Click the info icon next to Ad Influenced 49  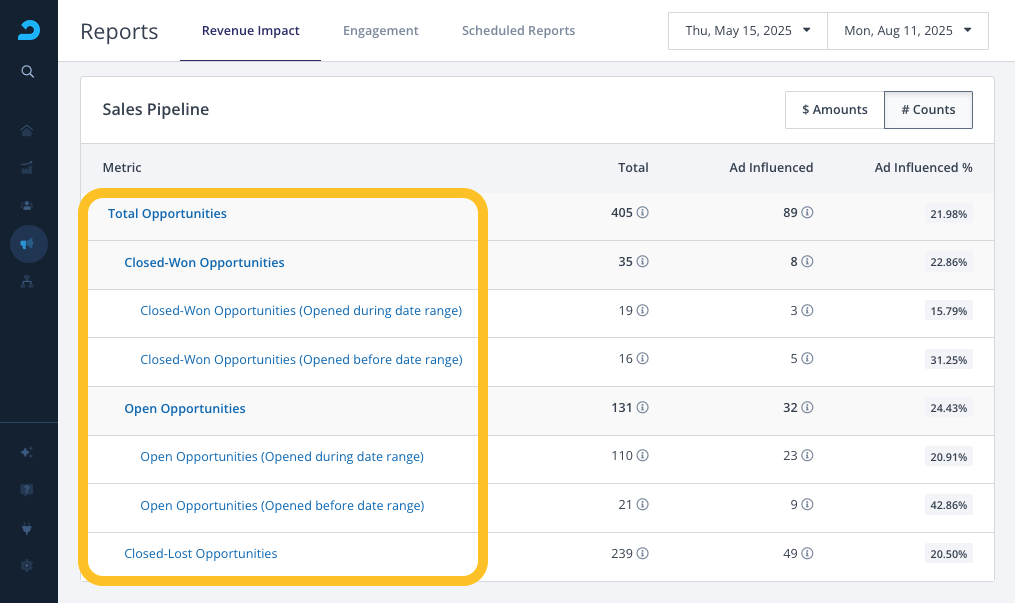point(807,553)
